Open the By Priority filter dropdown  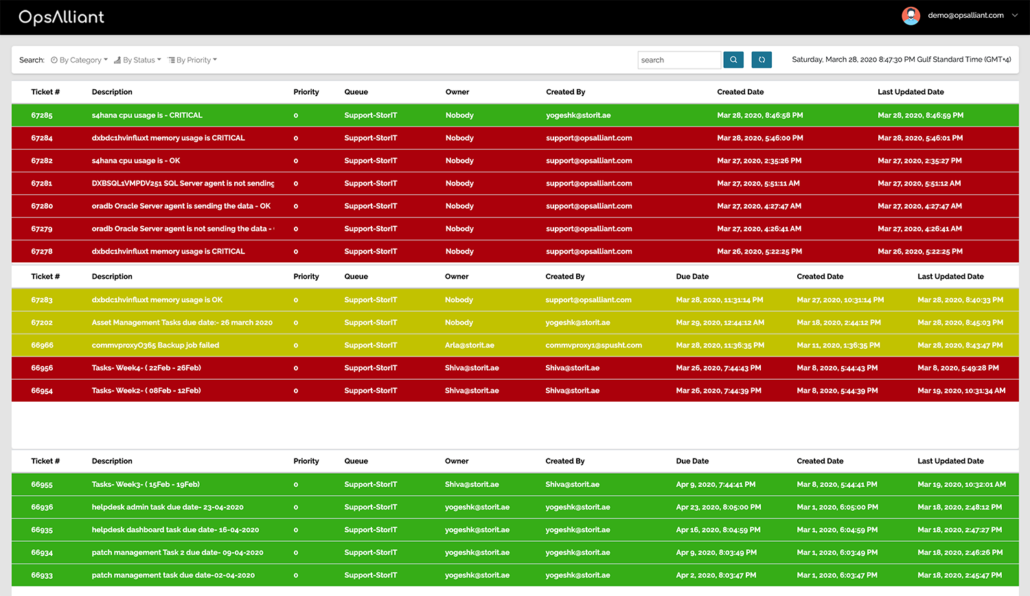click(192, 60)
